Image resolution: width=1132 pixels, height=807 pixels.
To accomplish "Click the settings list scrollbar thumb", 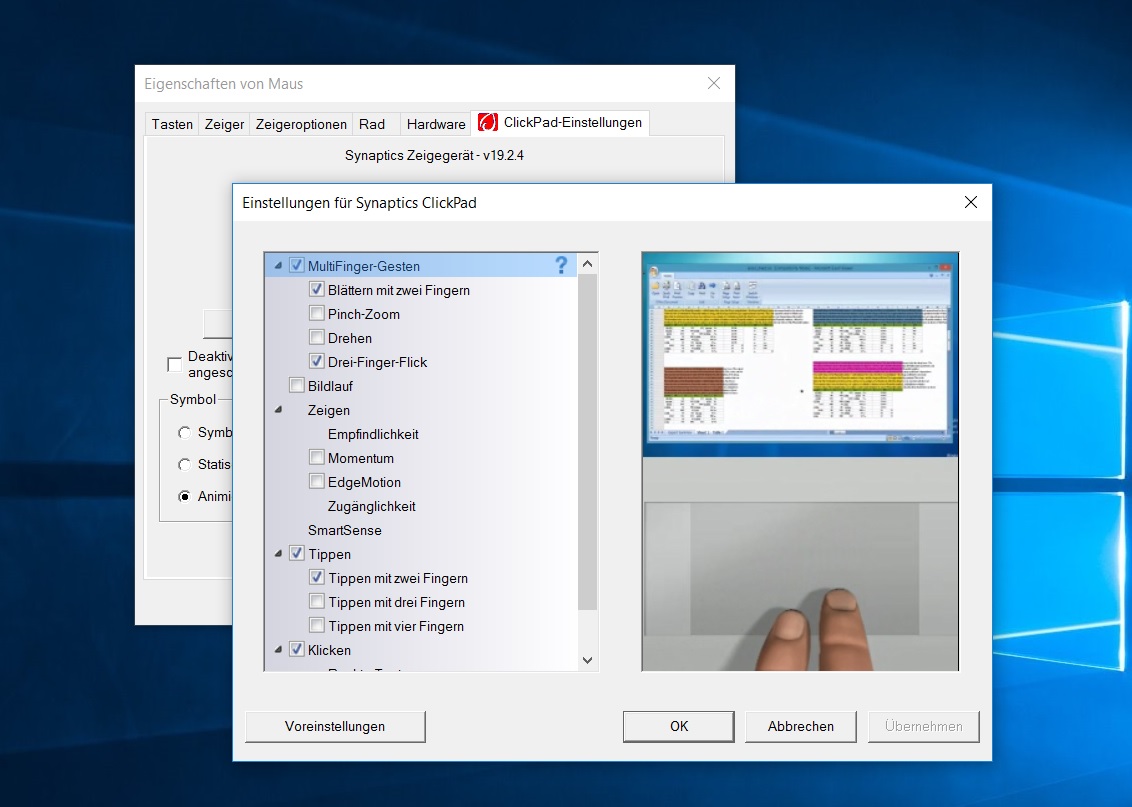I will click(x=588, y=442).
